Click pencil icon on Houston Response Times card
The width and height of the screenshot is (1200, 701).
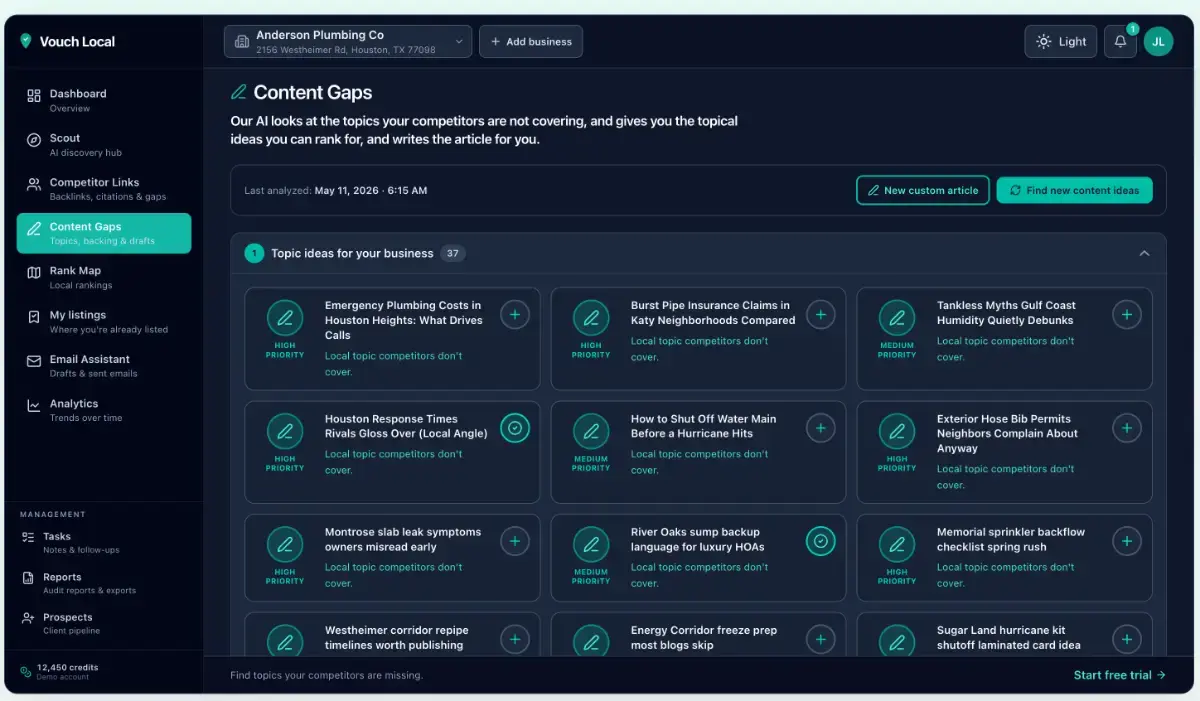(285, 432)
